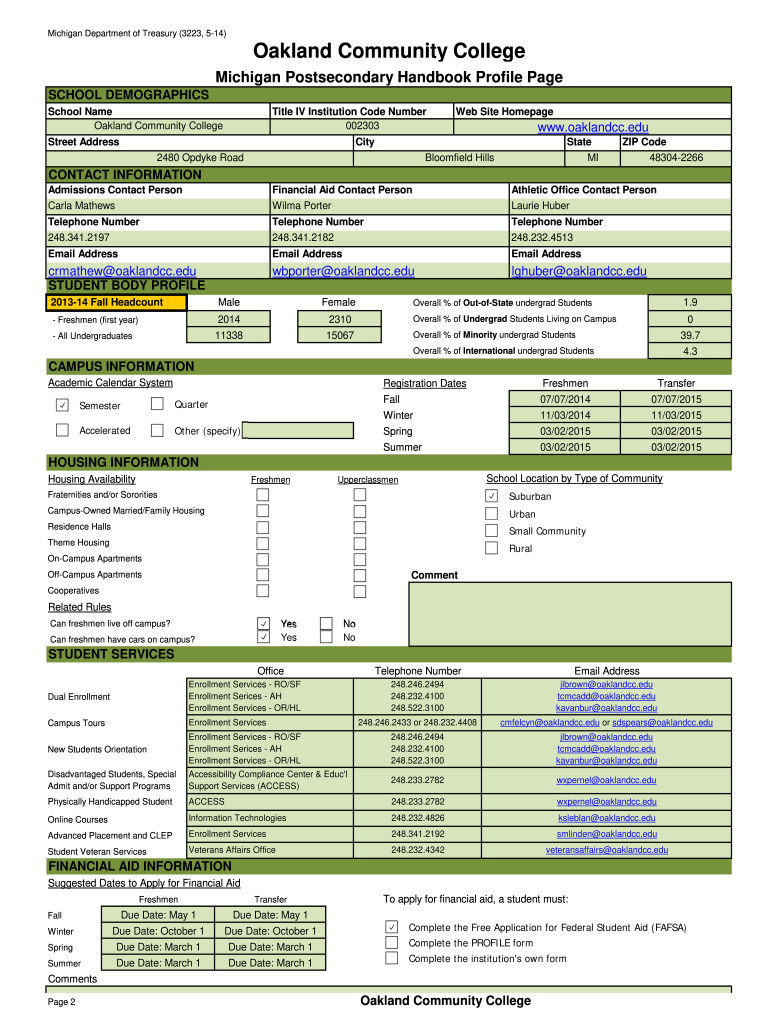Select the Freshmen Fall registration date field
The width and height of the screenshot is (770, 1024).
566,399
